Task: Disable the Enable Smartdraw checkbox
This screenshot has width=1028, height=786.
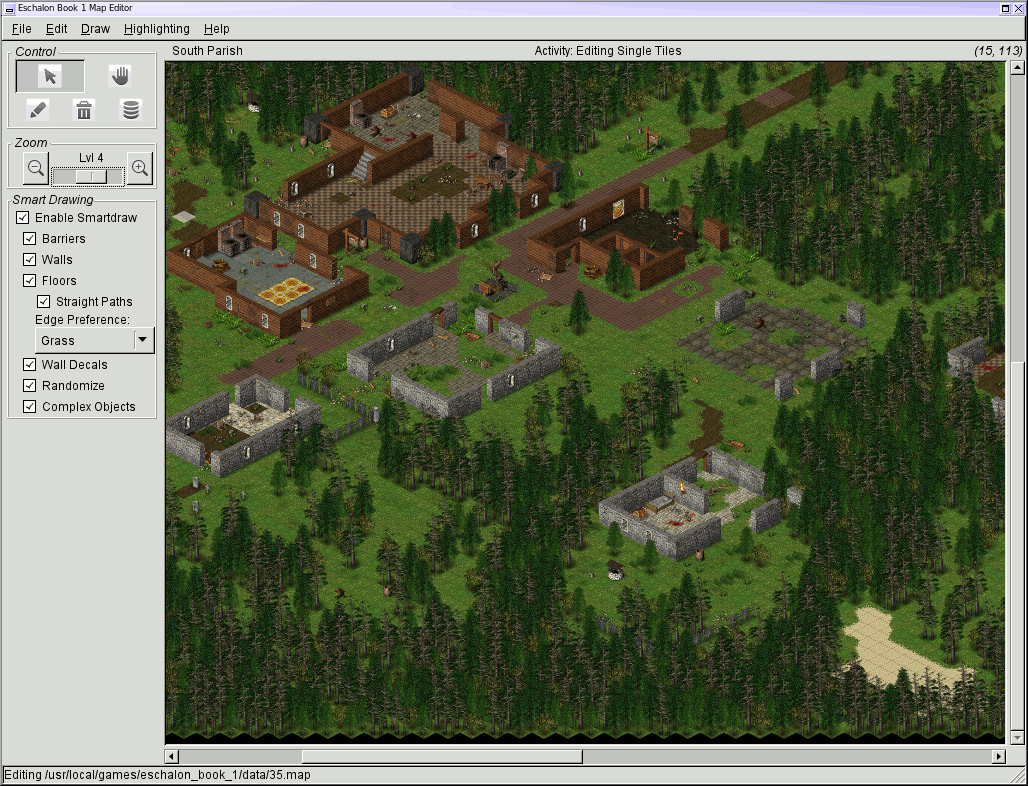Action: [x=23, y=218]
